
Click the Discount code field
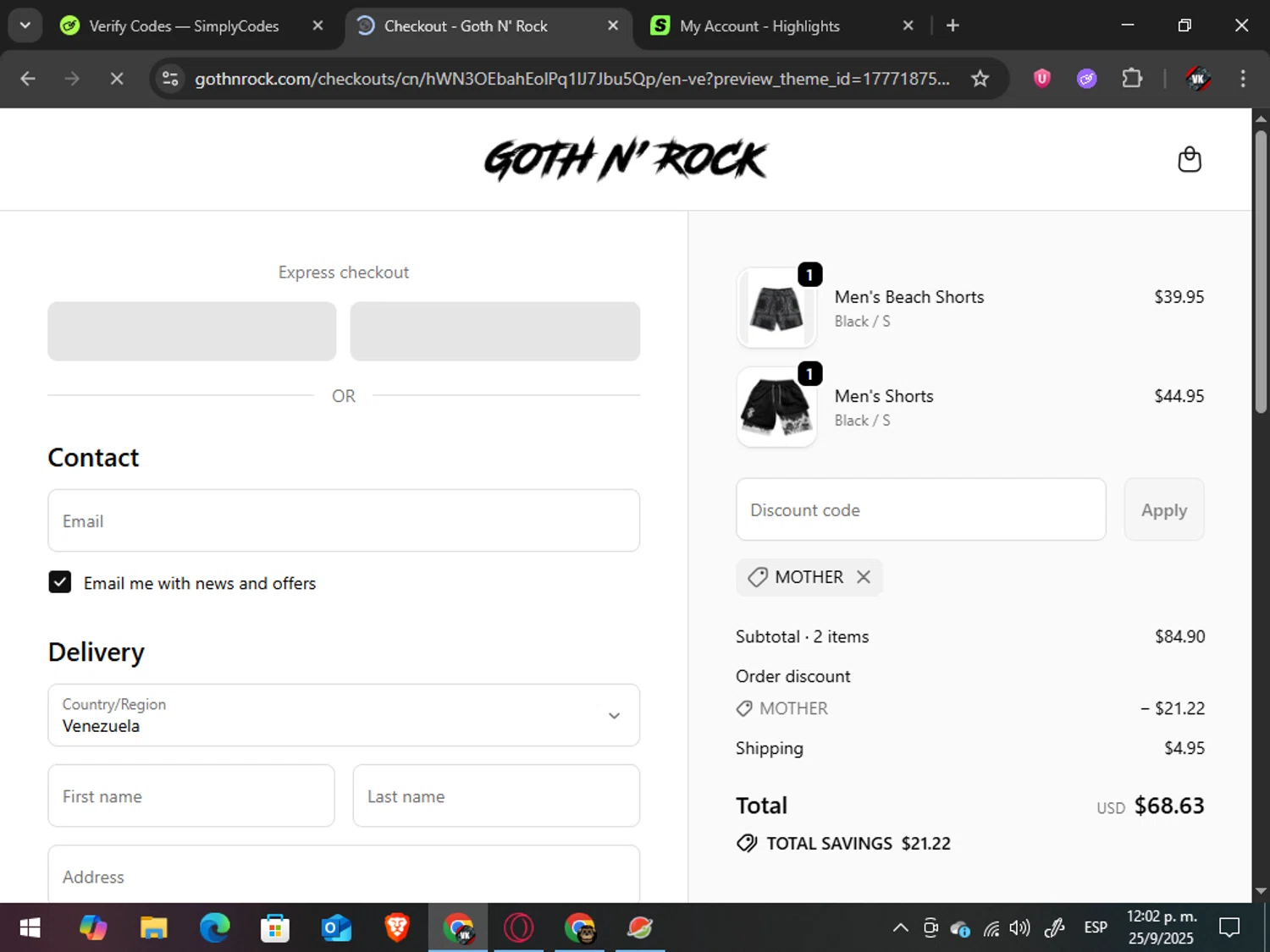921,509
